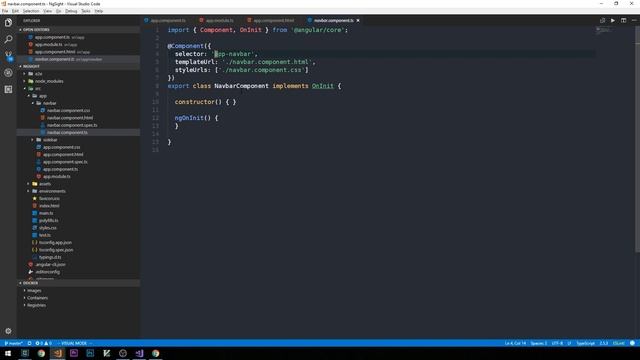Click the feedback smiley in the status bar
640x360 pixels.
click(x=632, y=343)
